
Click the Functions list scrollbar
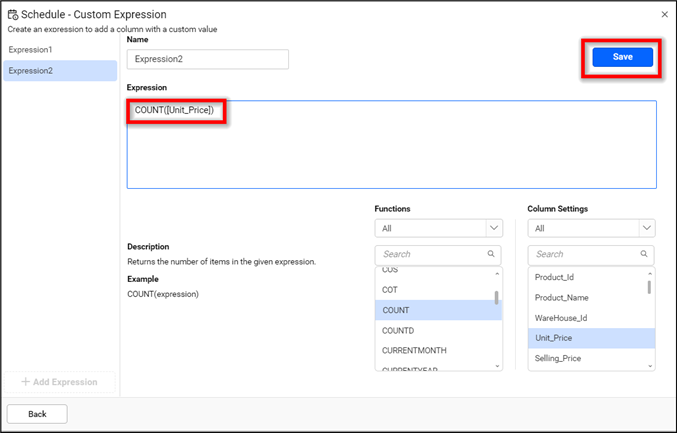pos(497,297)
